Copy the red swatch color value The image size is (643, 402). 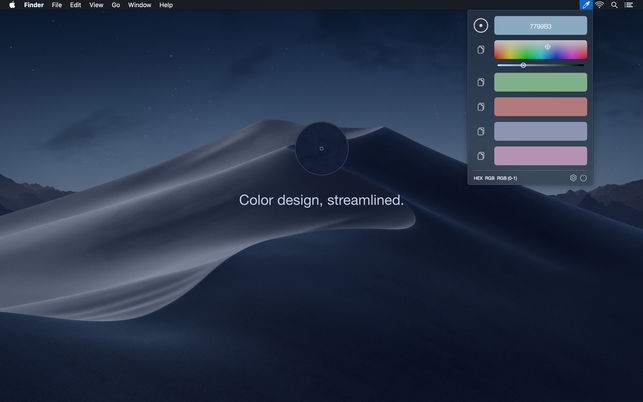coord(481,107)
